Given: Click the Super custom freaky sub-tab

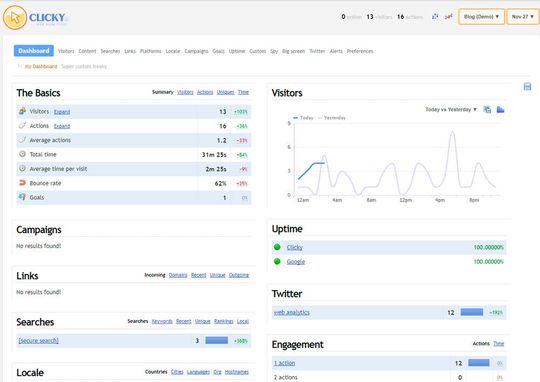Looking at the screenshot, I should tap(84, 66).
